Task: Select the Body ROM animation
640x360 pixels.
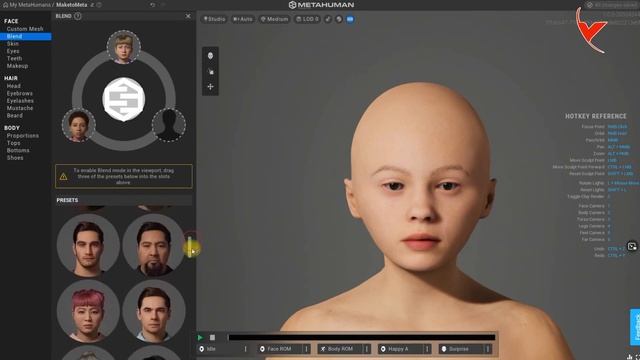Action: pyautogui.click(x=341, y=349)
